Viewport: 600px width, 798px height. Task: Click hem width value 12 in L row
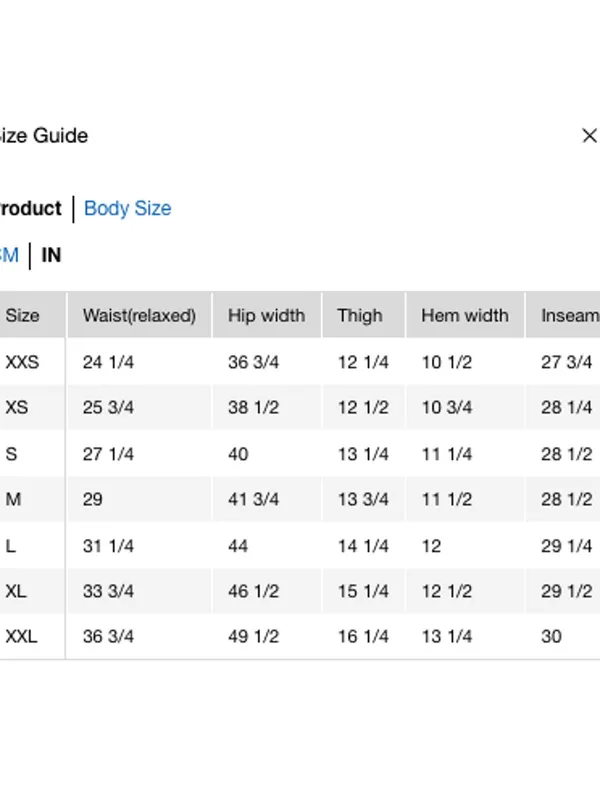tap(431, 546)
